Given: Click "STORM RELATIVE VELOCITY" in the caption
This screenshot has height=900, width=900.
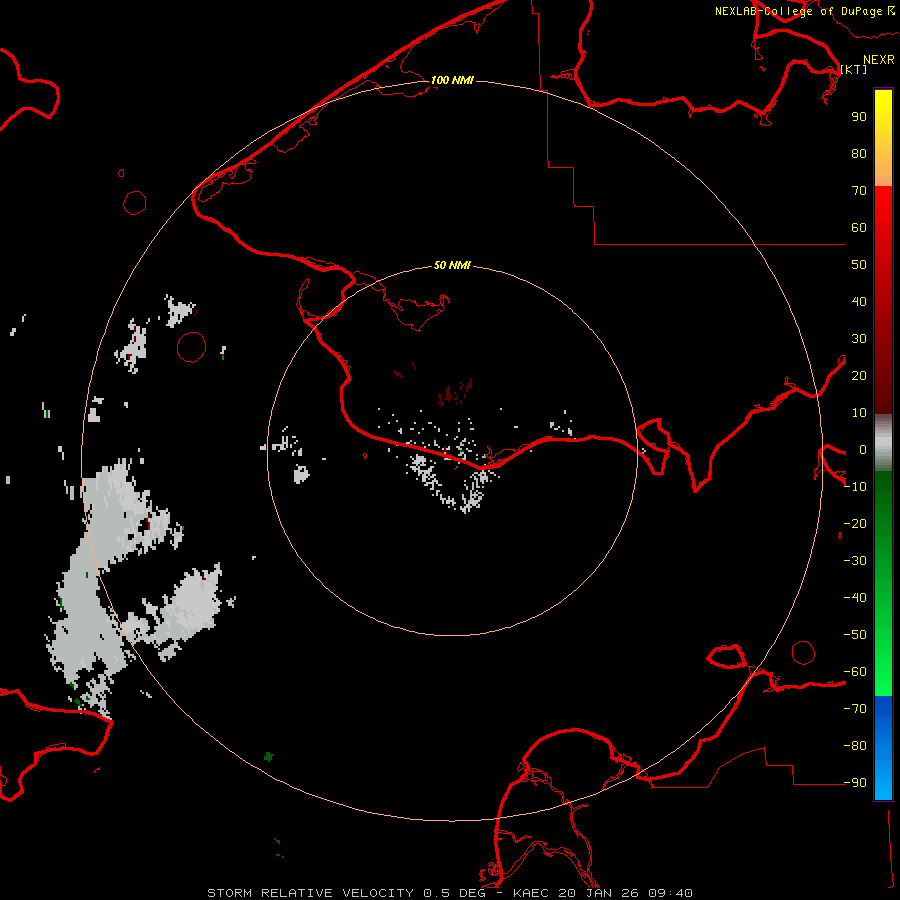Looking at the screenshot, I should (x=310, y=893).
